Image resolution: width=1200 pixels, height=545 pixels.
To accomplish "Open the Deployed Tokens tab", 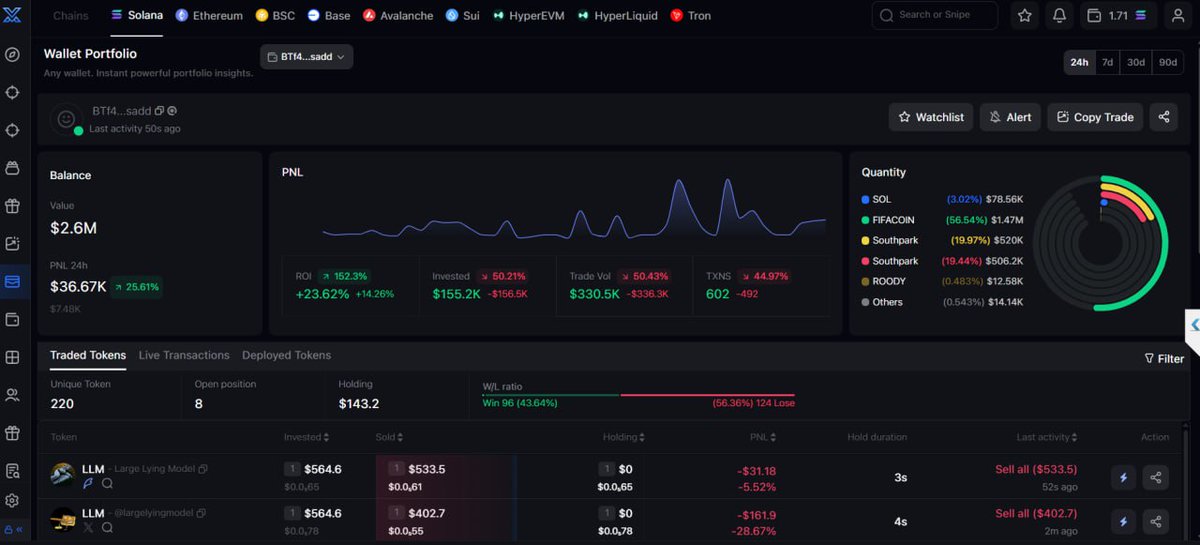I will (x=286, y=355).
